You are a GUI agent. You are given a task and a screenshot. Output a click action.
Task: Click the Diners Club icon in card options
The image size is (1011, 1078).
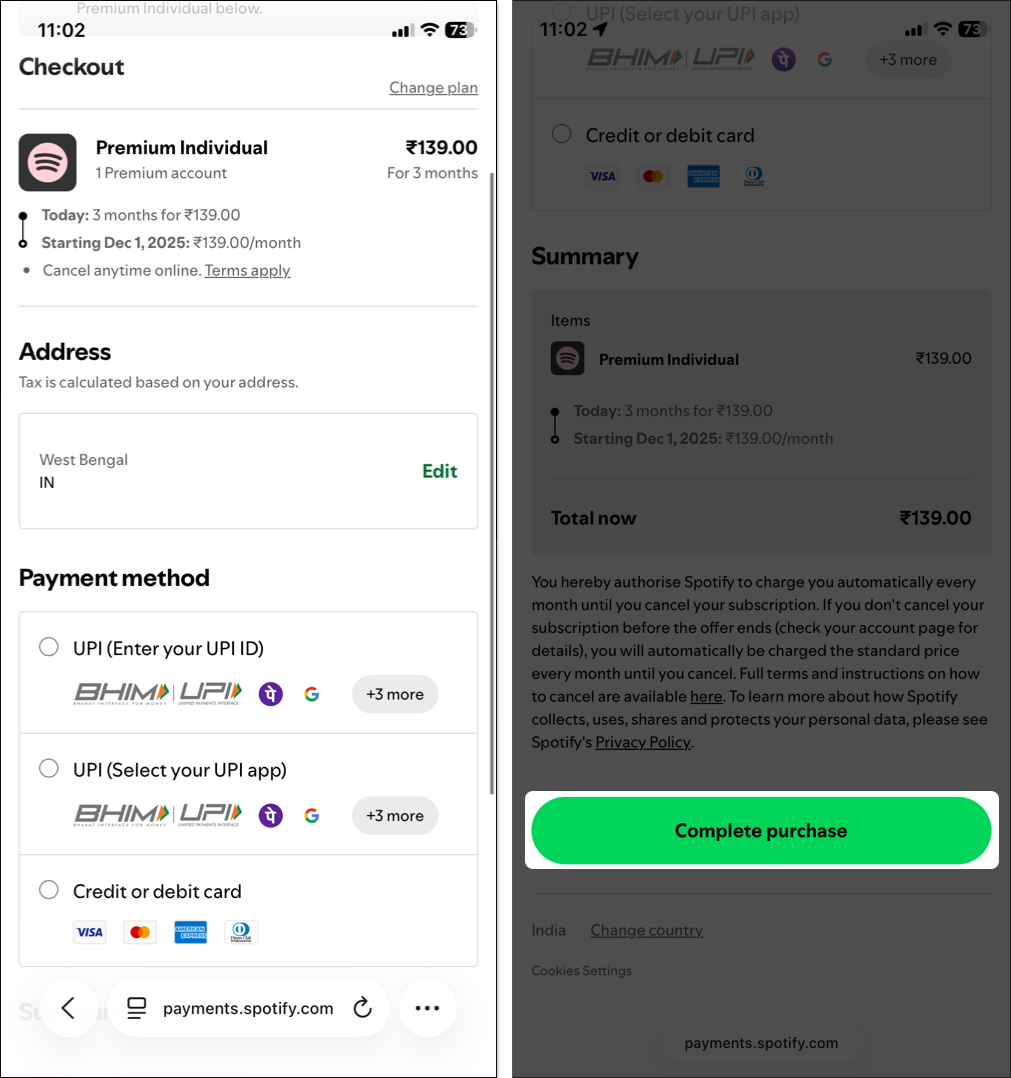(x=241, y=931)
